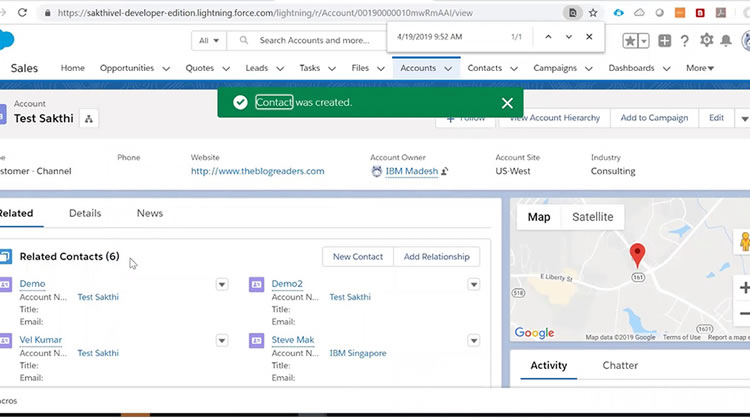
Task: Click the Search Accounts and more field
Action: (x=314, y=41)
